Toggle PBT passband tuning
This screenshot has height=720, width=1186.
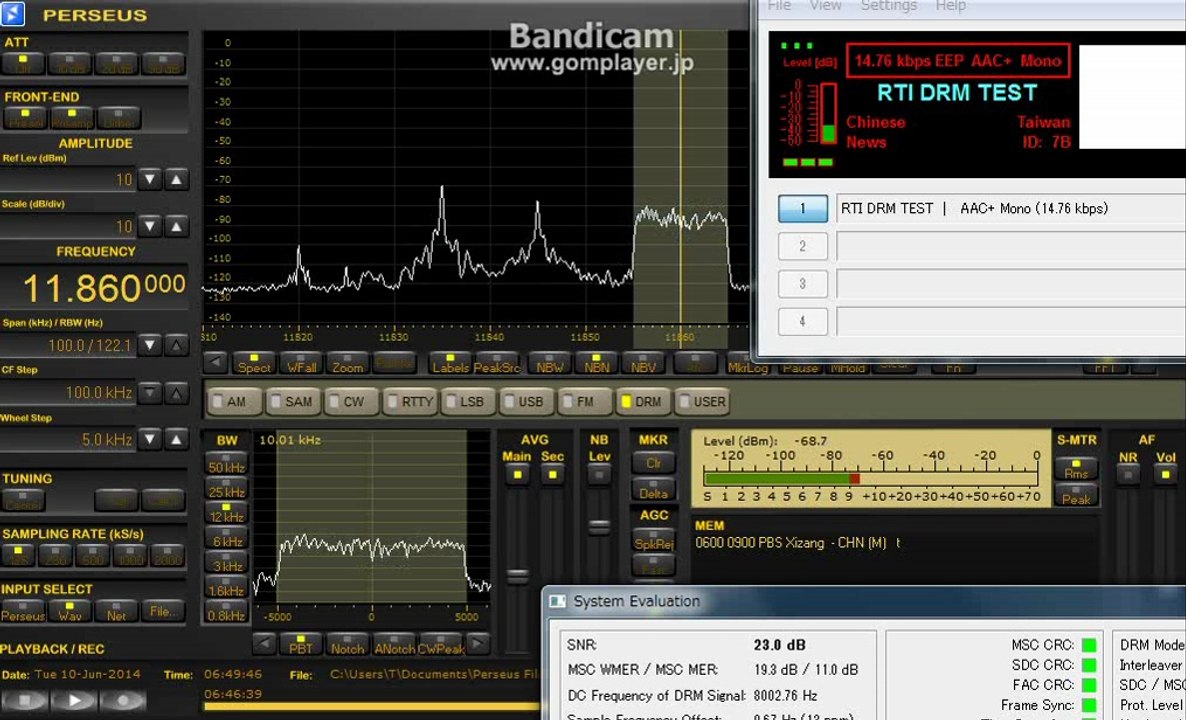point(300,644)
